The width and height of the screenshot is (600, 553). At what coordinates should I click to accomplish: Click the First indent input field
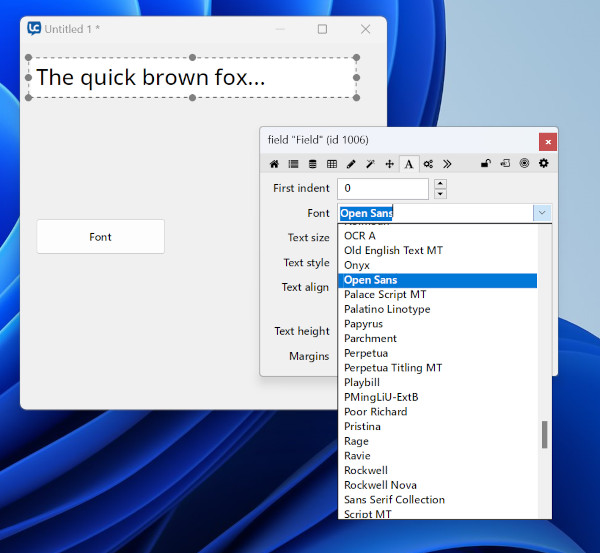point(383,188)
